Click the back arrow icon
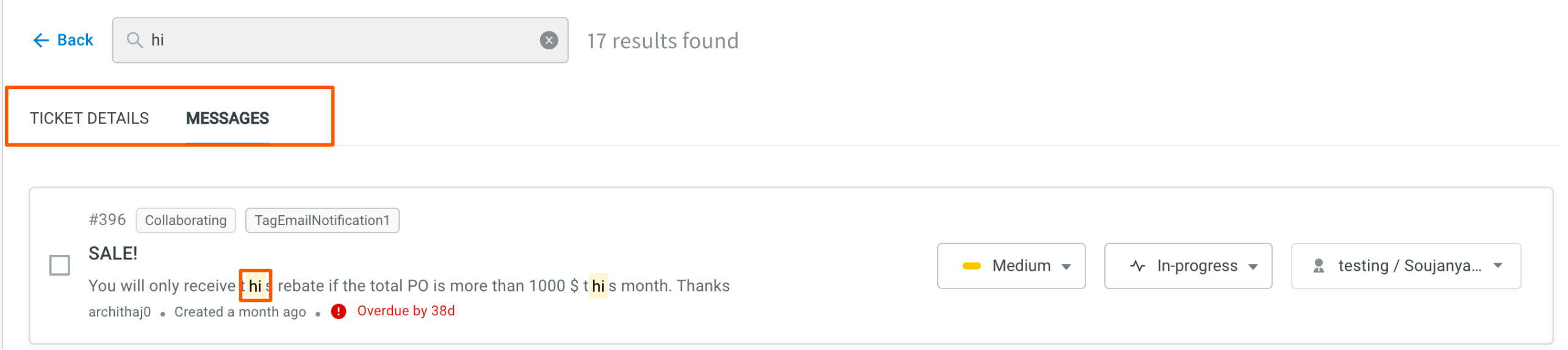Screen dimensions: 1568x350 tap(40, 40)
